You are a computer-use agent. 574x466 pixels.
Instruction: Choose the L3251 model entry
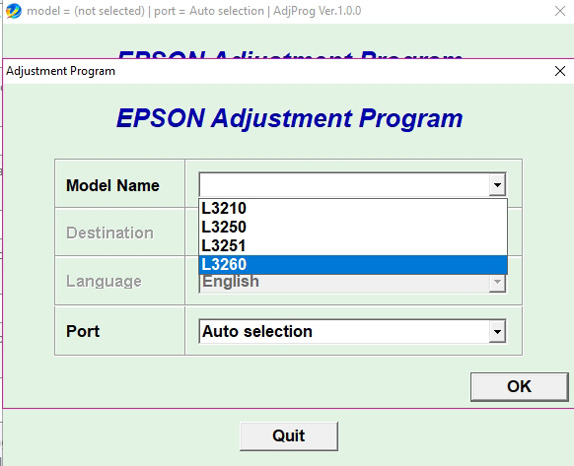click(x=353, y=246)
